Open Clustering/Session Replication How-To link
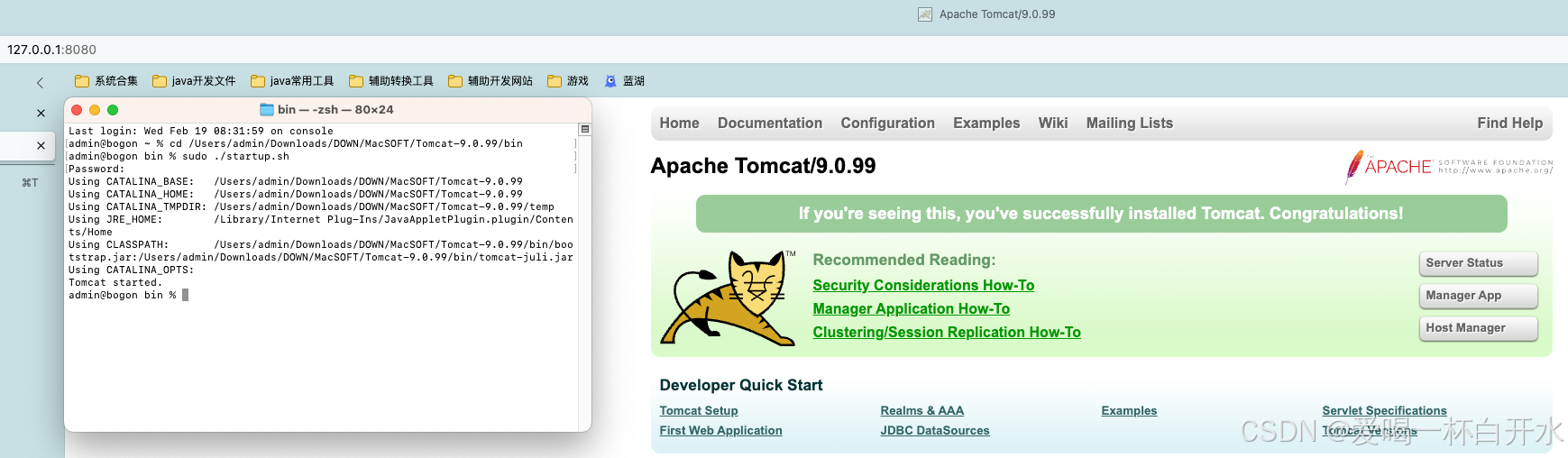This screenshot has height=458, width=1568. coord(947,333)
